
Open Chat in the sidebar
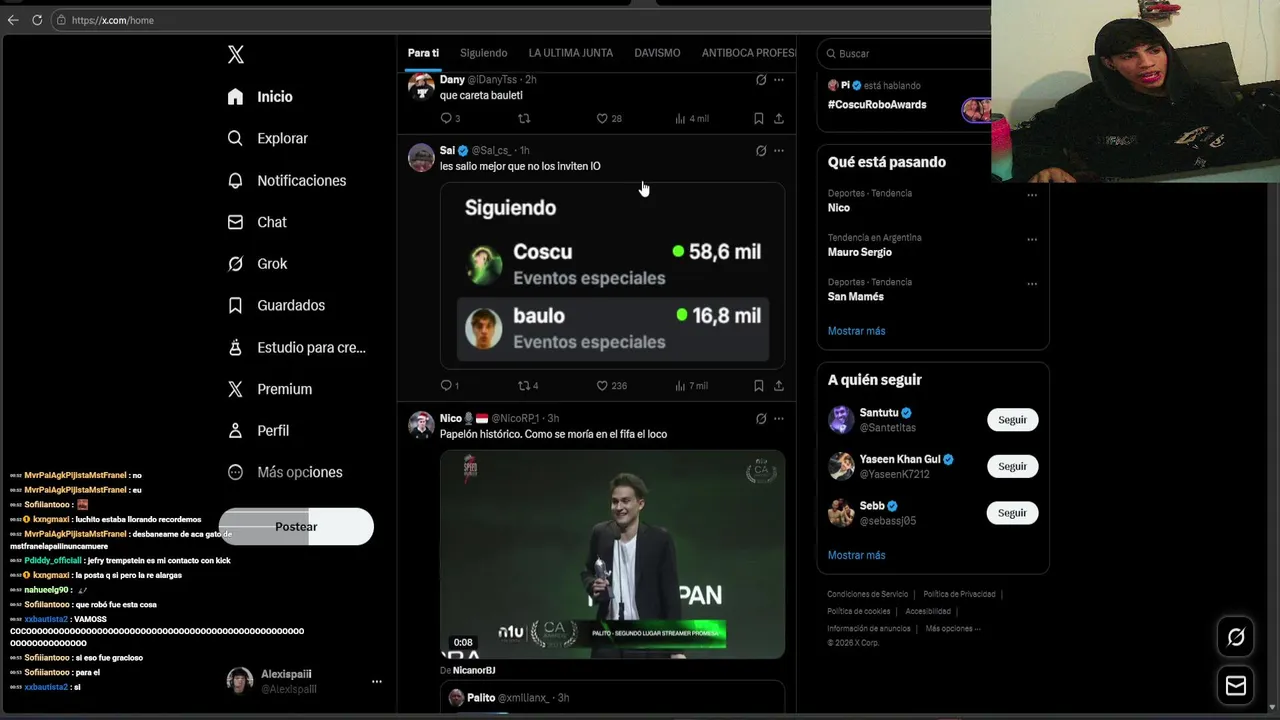(x=257, y=222)
